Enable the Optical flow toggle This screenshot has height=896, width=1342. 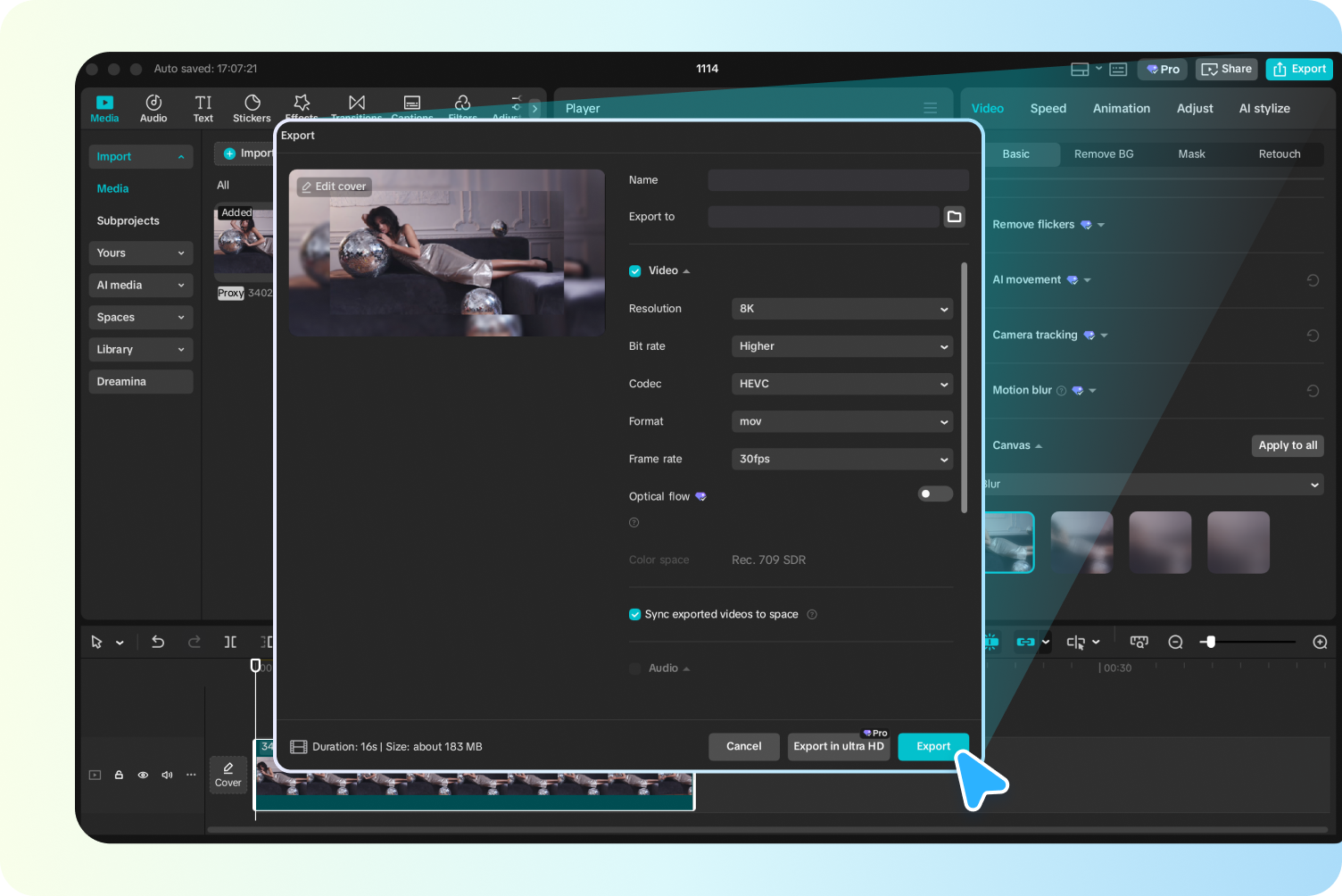click(x=934, y=494)
